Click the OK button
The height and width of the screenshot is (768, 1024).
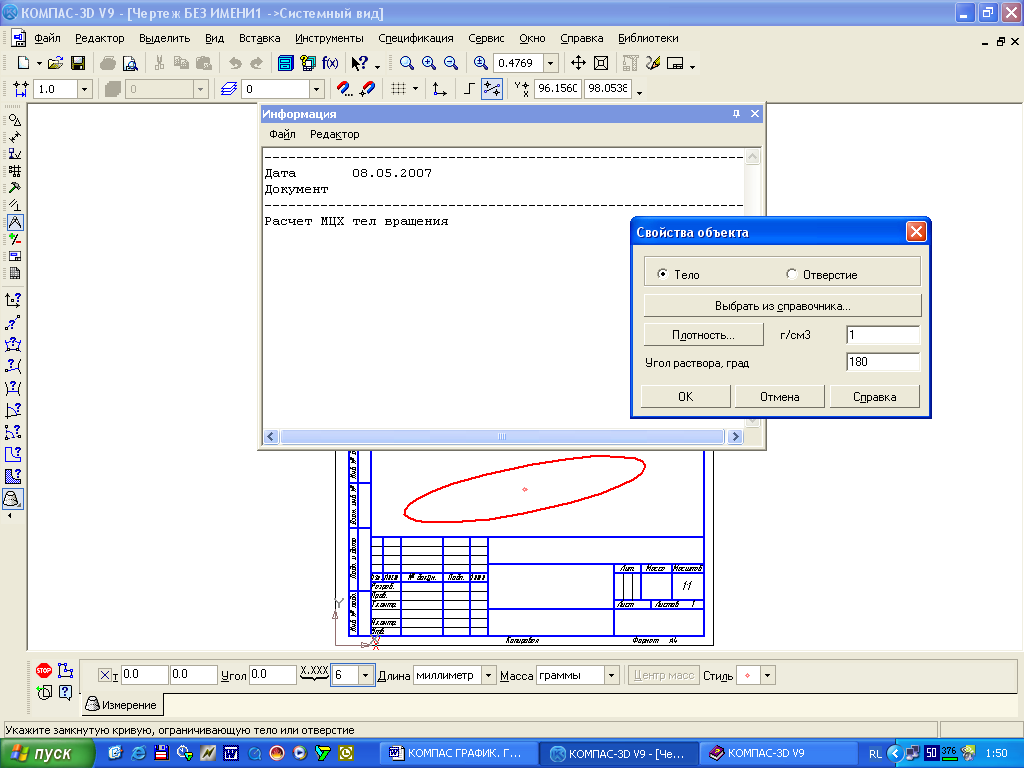[x=685, y=396]
